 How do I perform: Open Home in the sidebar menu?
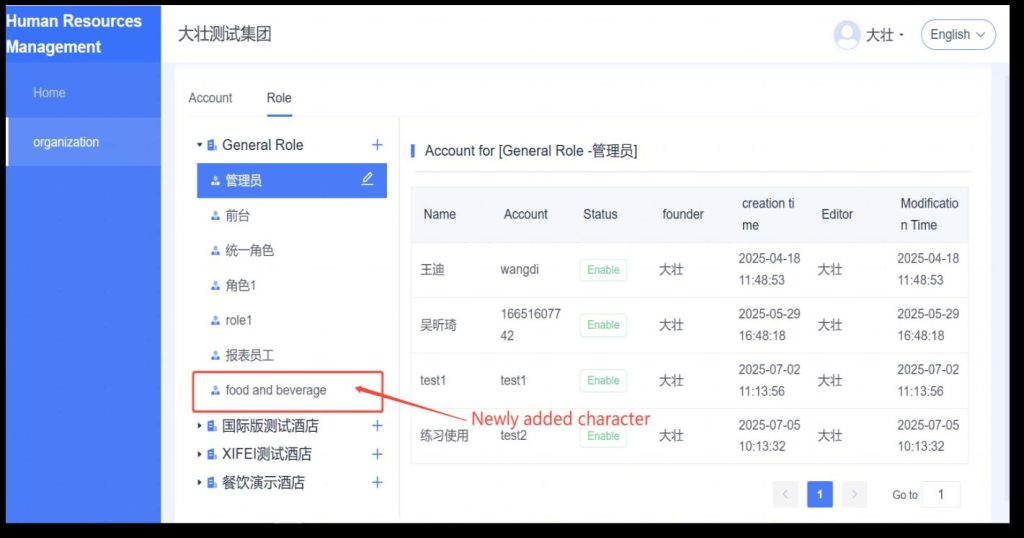pos(49,93)
